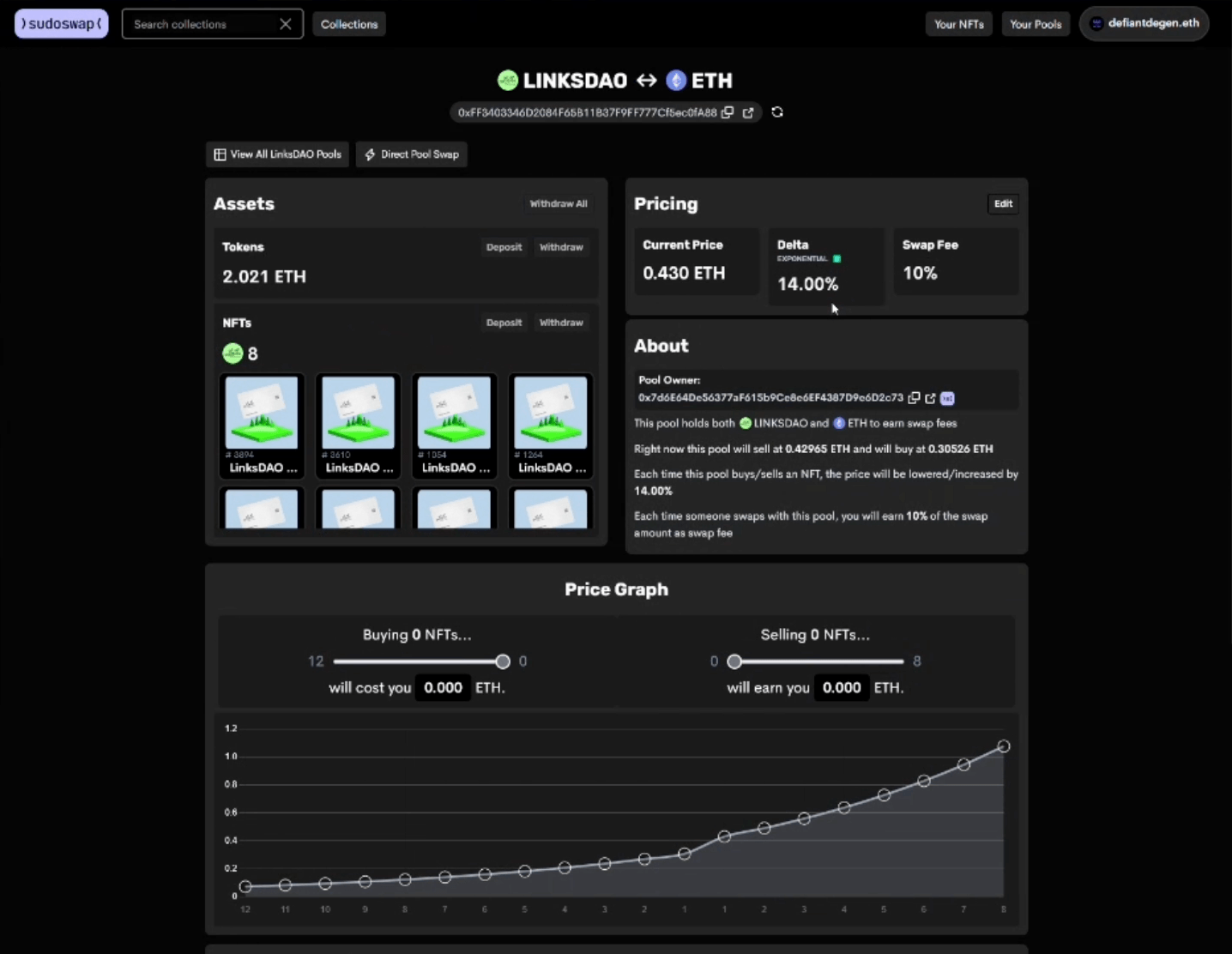Click the 14.00% delta value
This screenshot has width=1232, height=954.
coord(808,284)
